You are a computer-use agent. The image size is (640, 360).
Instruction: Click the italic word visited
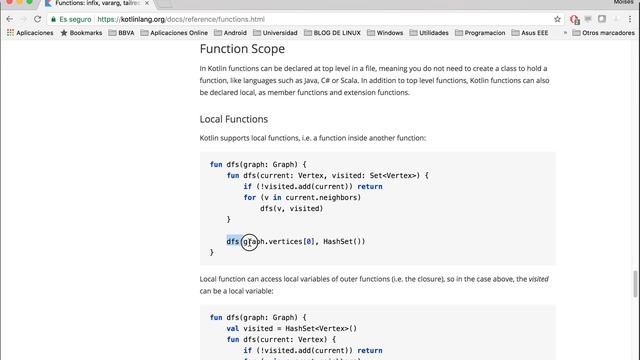[x=538, y=279]
